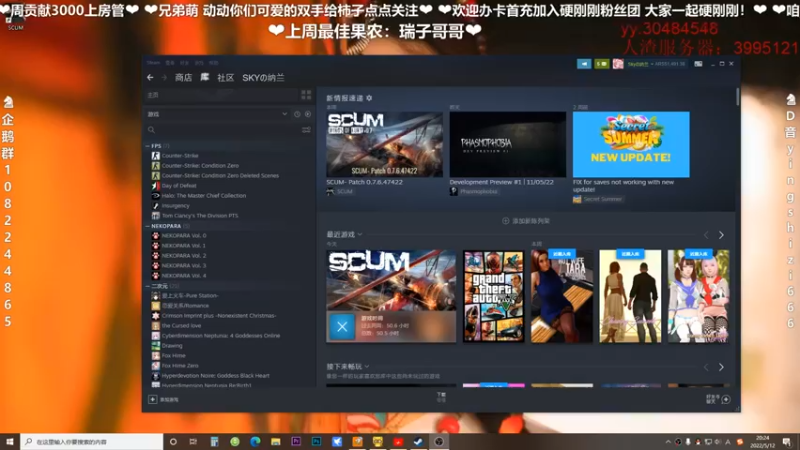Select Hyperdevotion Noire: Goddess Black Heart

pyautogui.click(x=215, y=376)
